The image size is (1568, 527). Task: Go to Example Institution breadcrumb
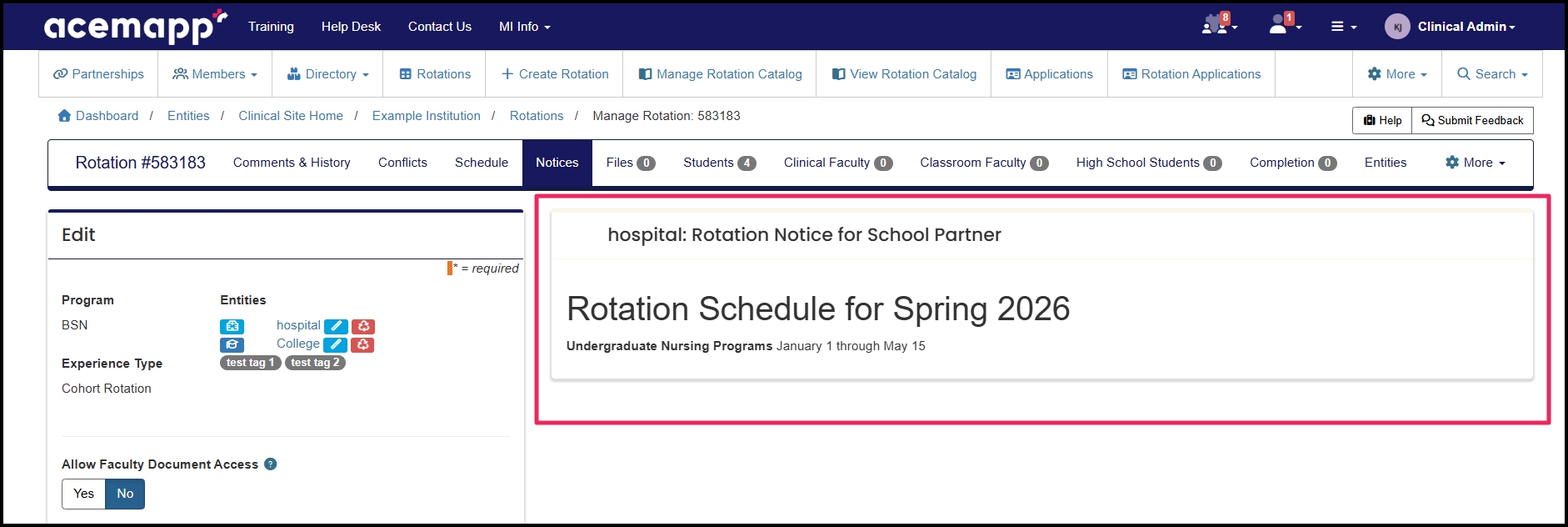click(x=427, y=116)
